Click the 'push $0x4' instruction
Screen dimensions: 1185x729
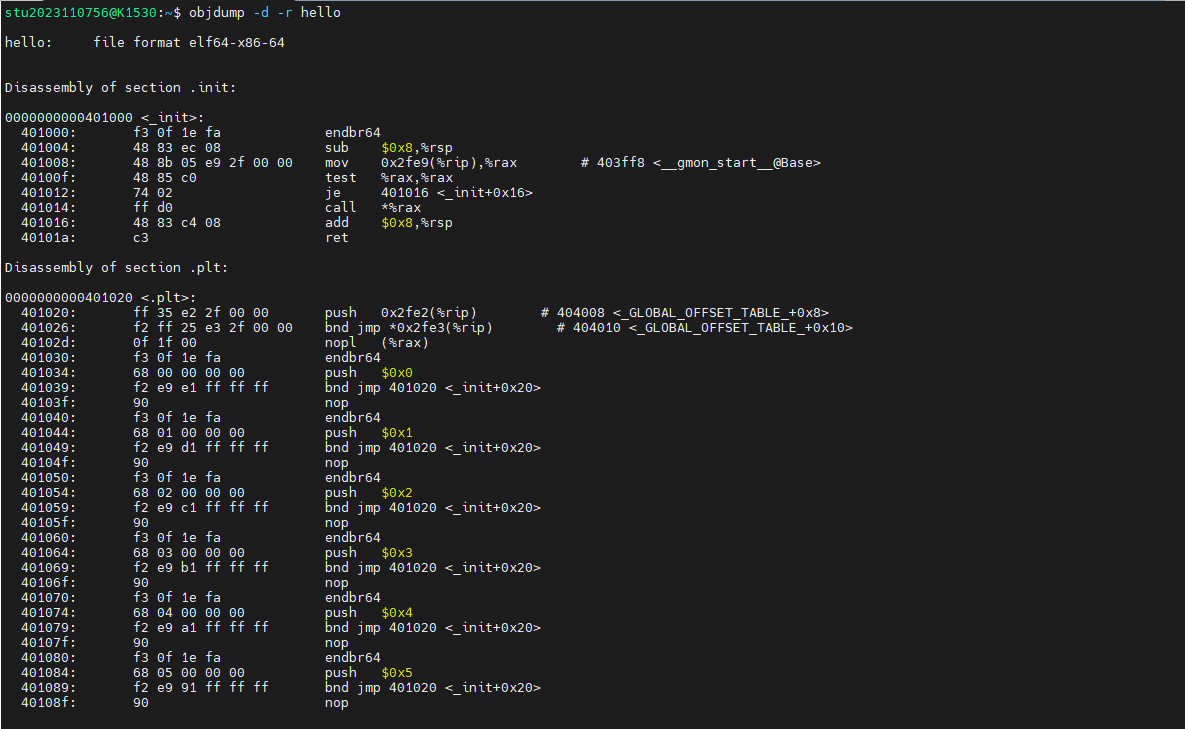[x=369, y=613]
